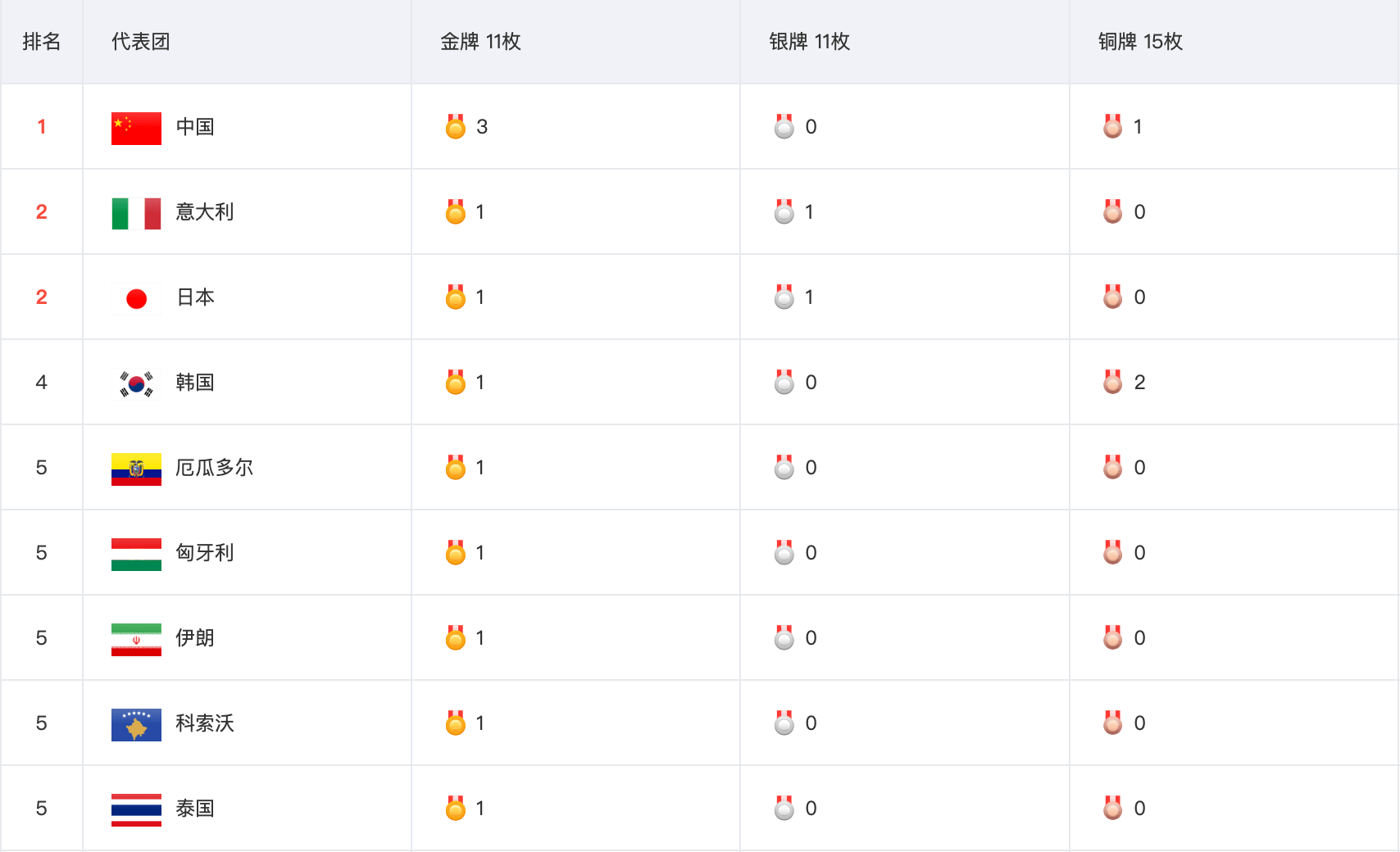Click the rank number 5 for 厄瓜多尔
This screenshot has height=852, width=1400.
[x=41, y=468]
